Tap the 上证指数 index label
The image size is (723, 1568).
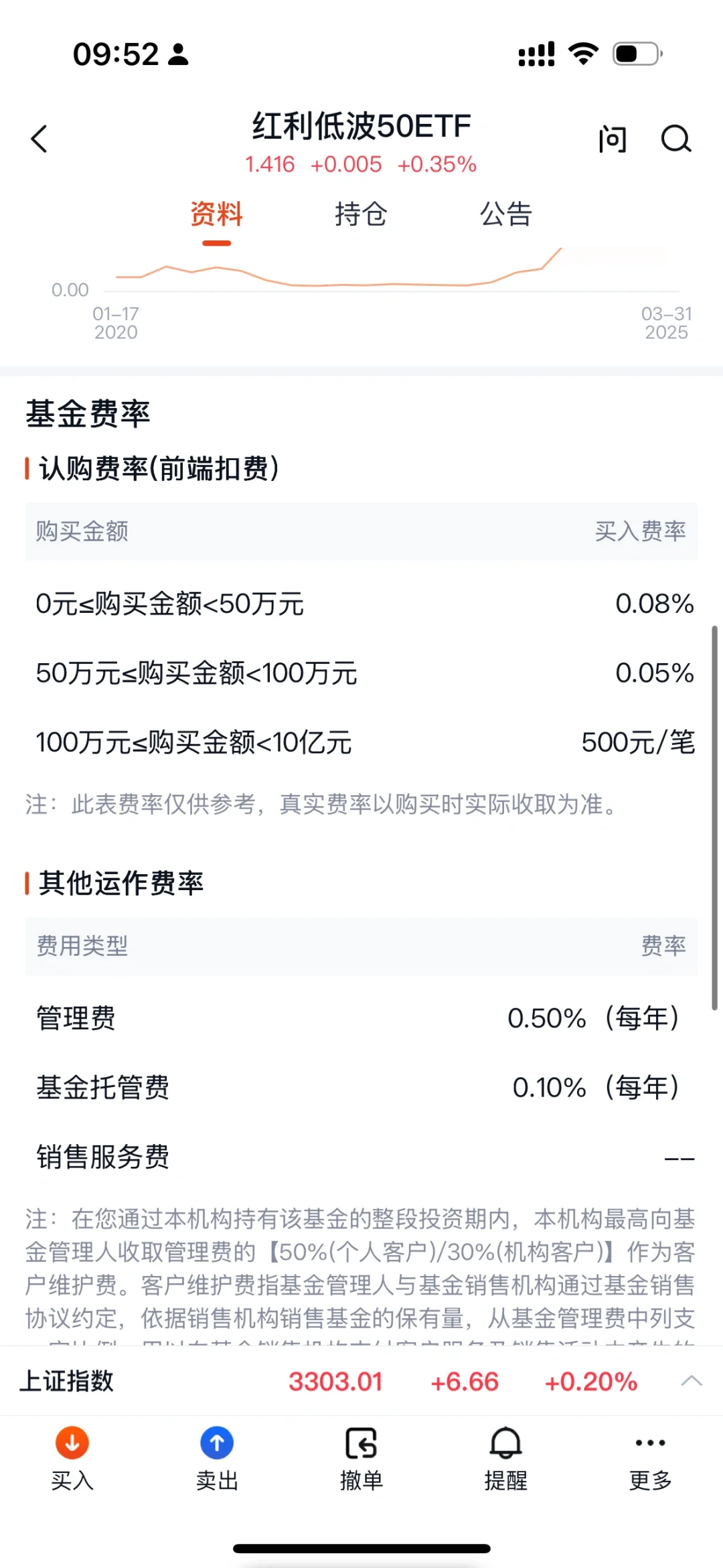point(67,1381)
